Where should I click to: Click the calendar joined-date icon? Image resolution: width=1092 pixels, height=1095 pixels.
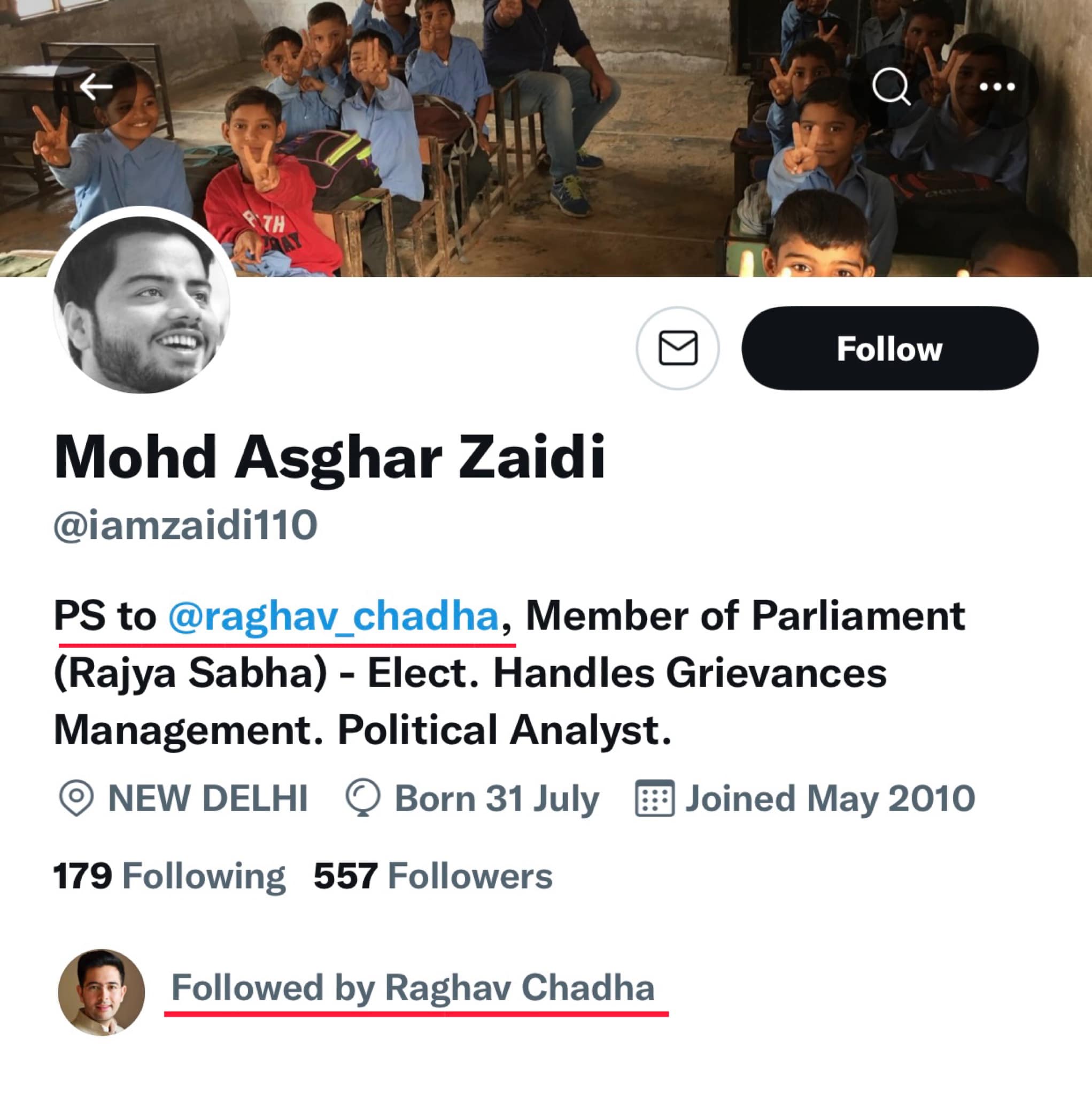655,798
